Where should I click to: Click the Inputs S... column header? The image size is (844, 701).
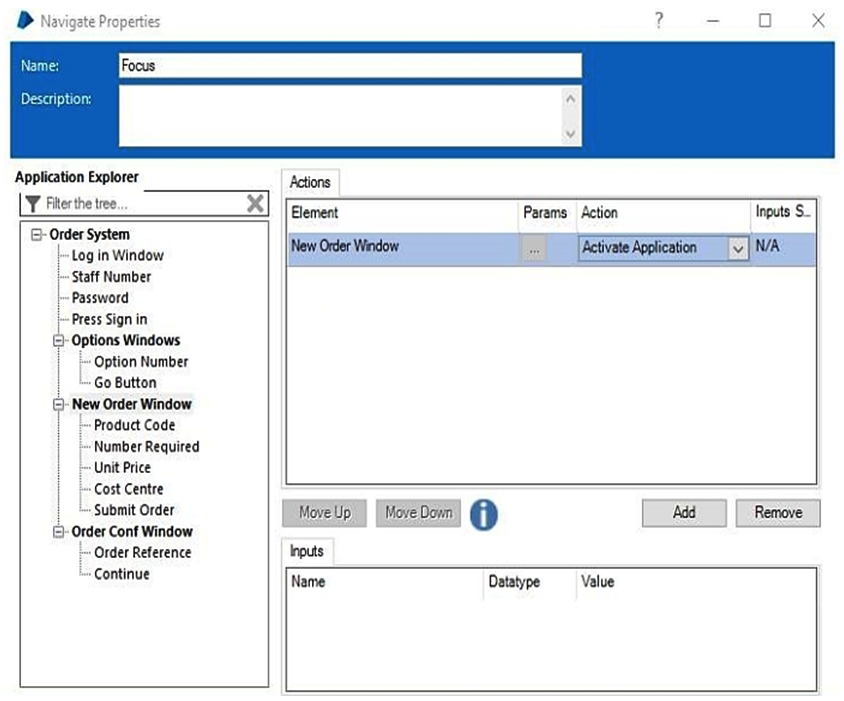pos(783,212)
